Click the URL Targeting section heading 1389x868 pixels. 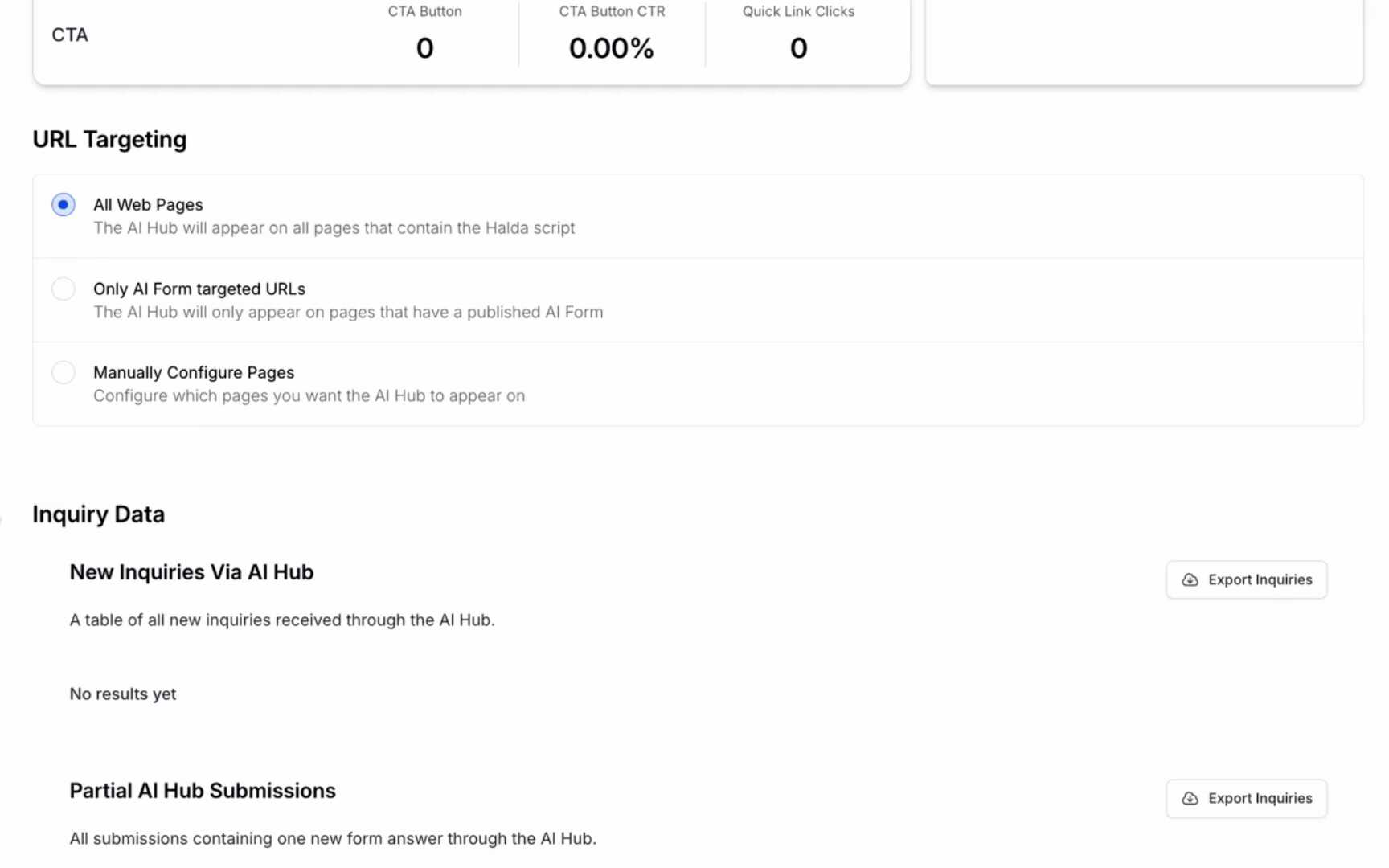tap(109, 140)
